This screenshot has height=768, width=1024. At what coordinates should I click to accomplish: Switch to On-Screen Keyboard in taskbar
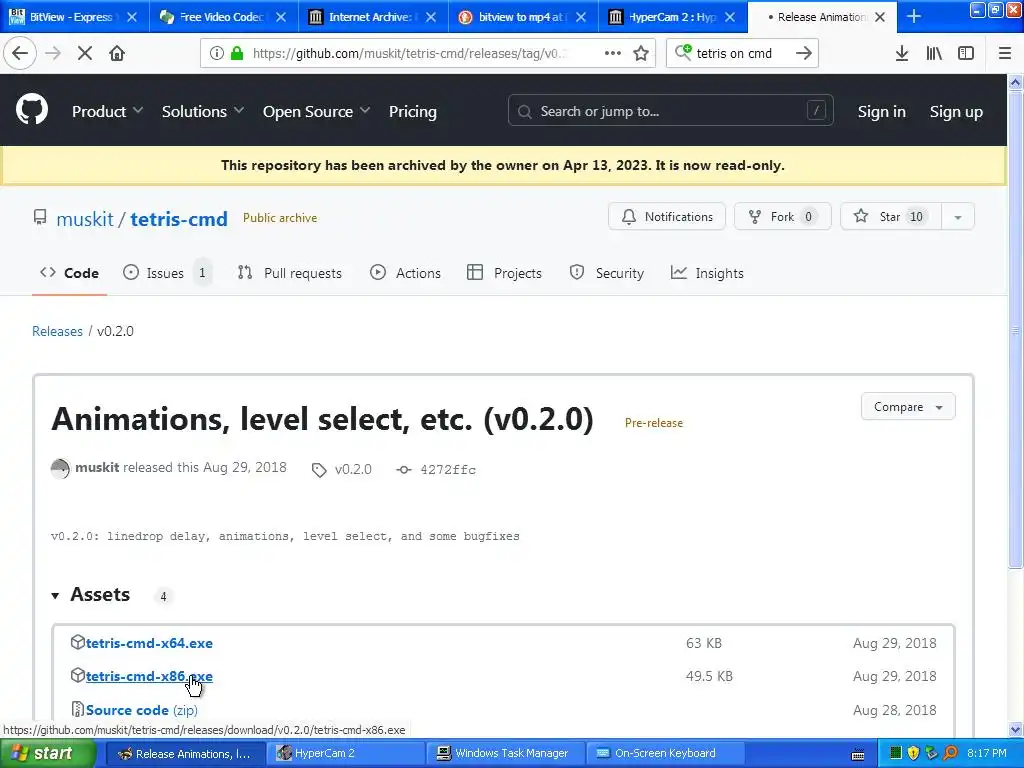pos(665,754)
